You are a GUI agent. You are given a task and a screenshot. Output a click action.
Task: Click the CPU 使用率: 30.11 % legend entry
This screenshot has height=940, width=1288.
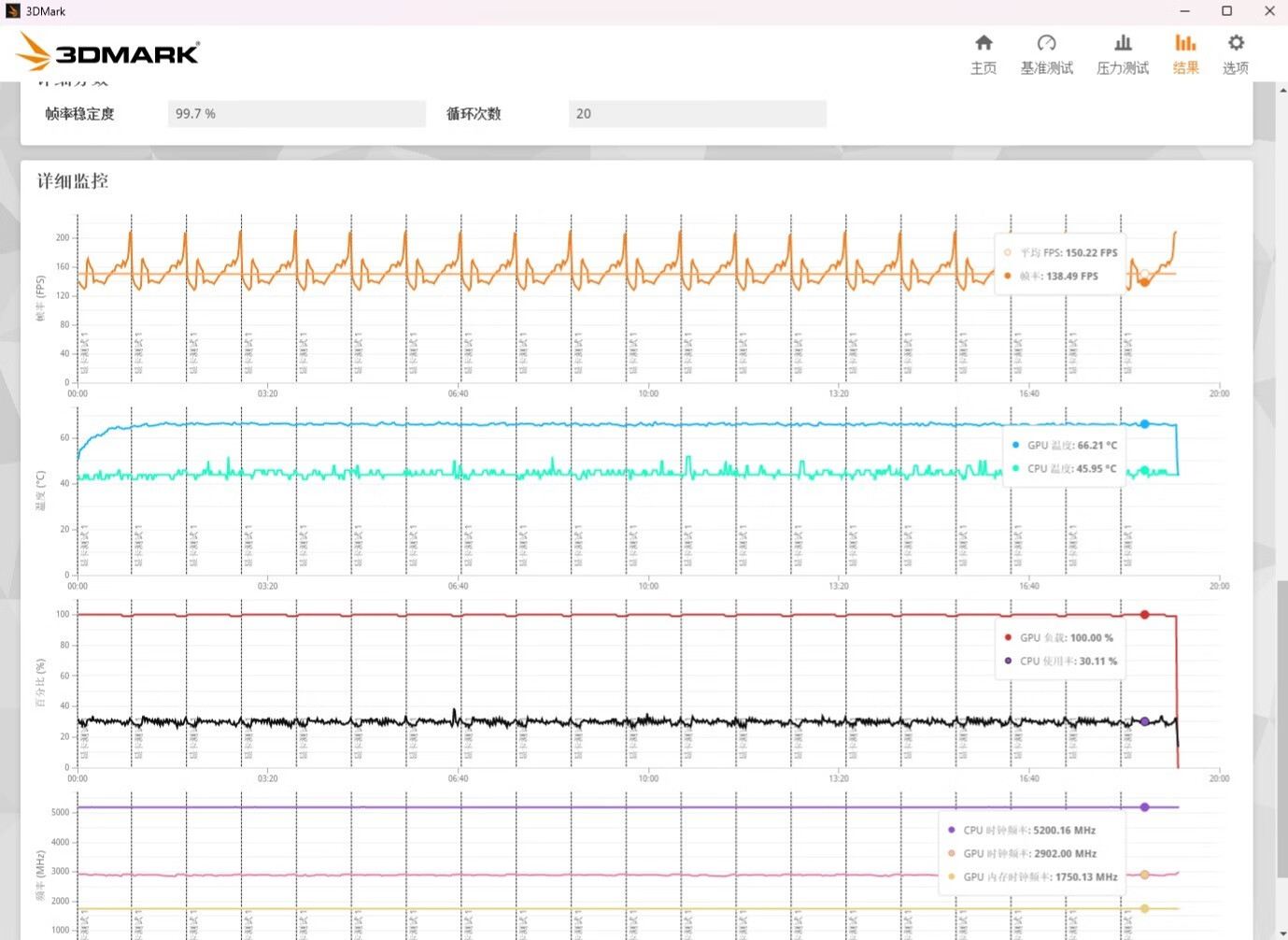[x=1060, y=661]
